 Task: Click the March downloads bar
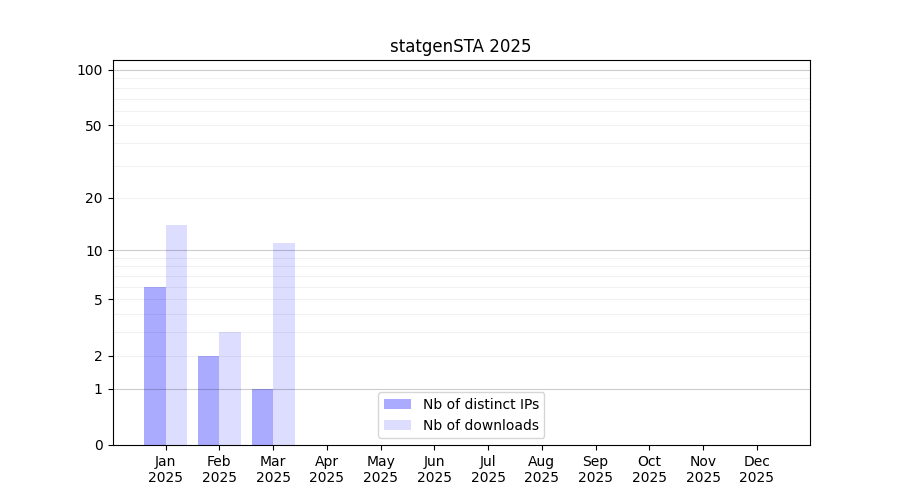pos(284,344)
